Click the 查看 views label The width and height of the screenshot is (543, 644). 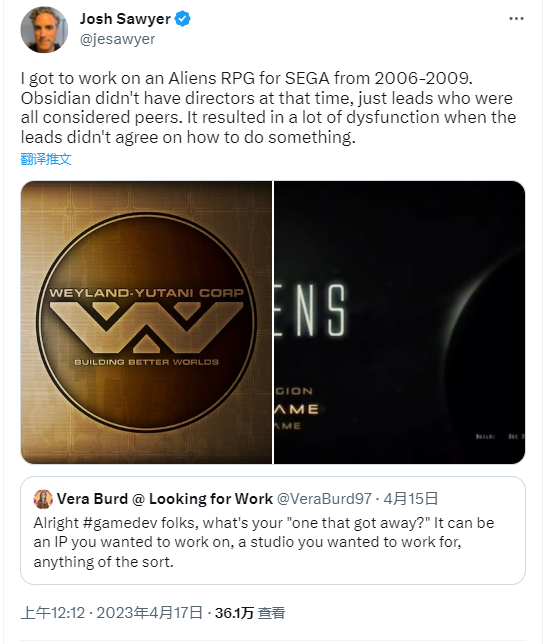pos(271,613)
